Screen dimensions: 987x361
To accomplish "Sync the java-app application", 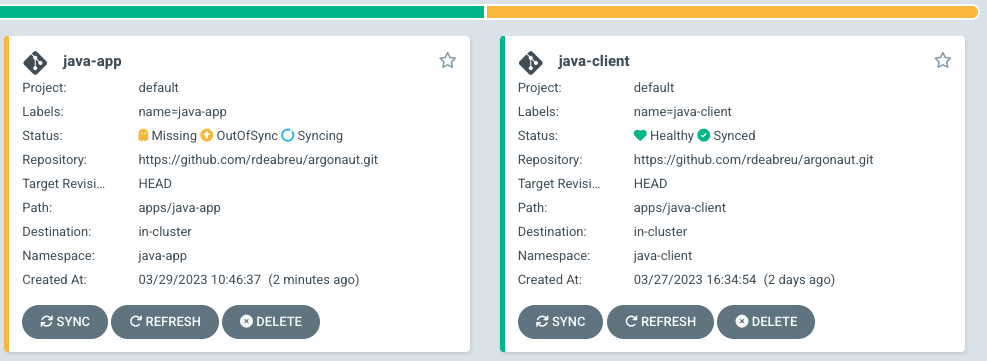I will tap(65, 321).
